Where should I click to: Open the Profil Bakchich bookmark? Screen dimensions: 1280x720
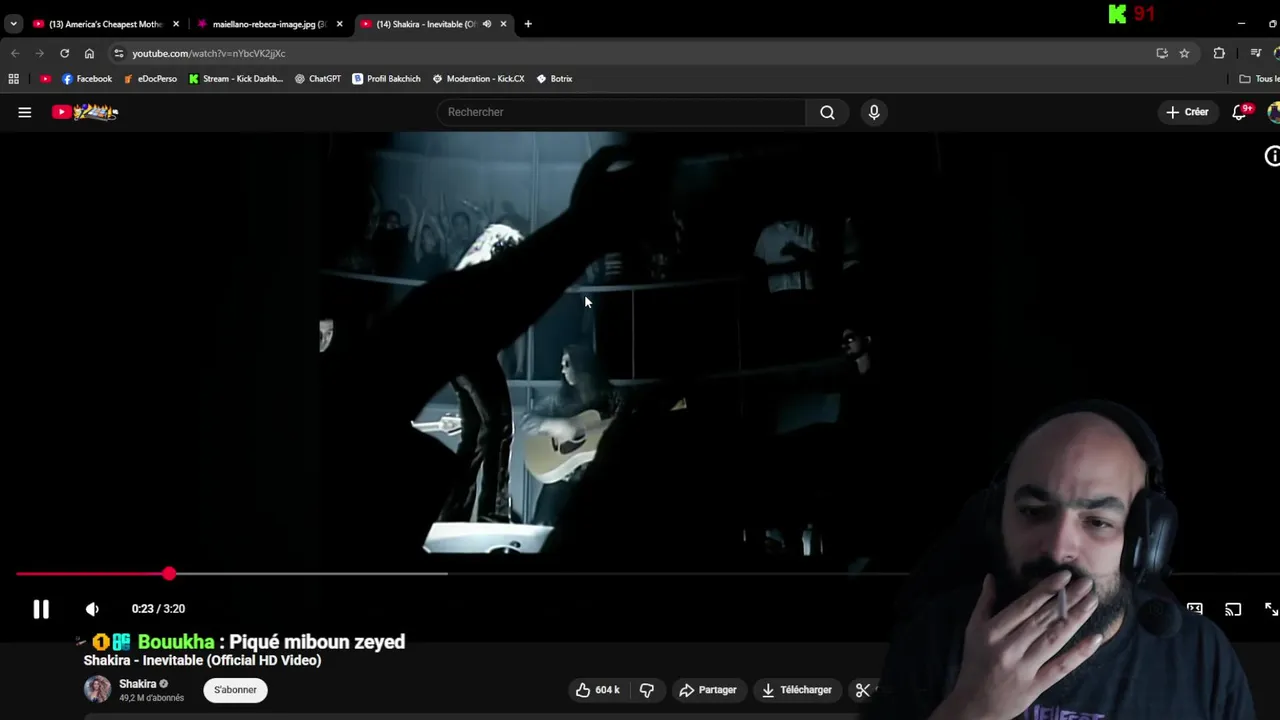point(386,79)
